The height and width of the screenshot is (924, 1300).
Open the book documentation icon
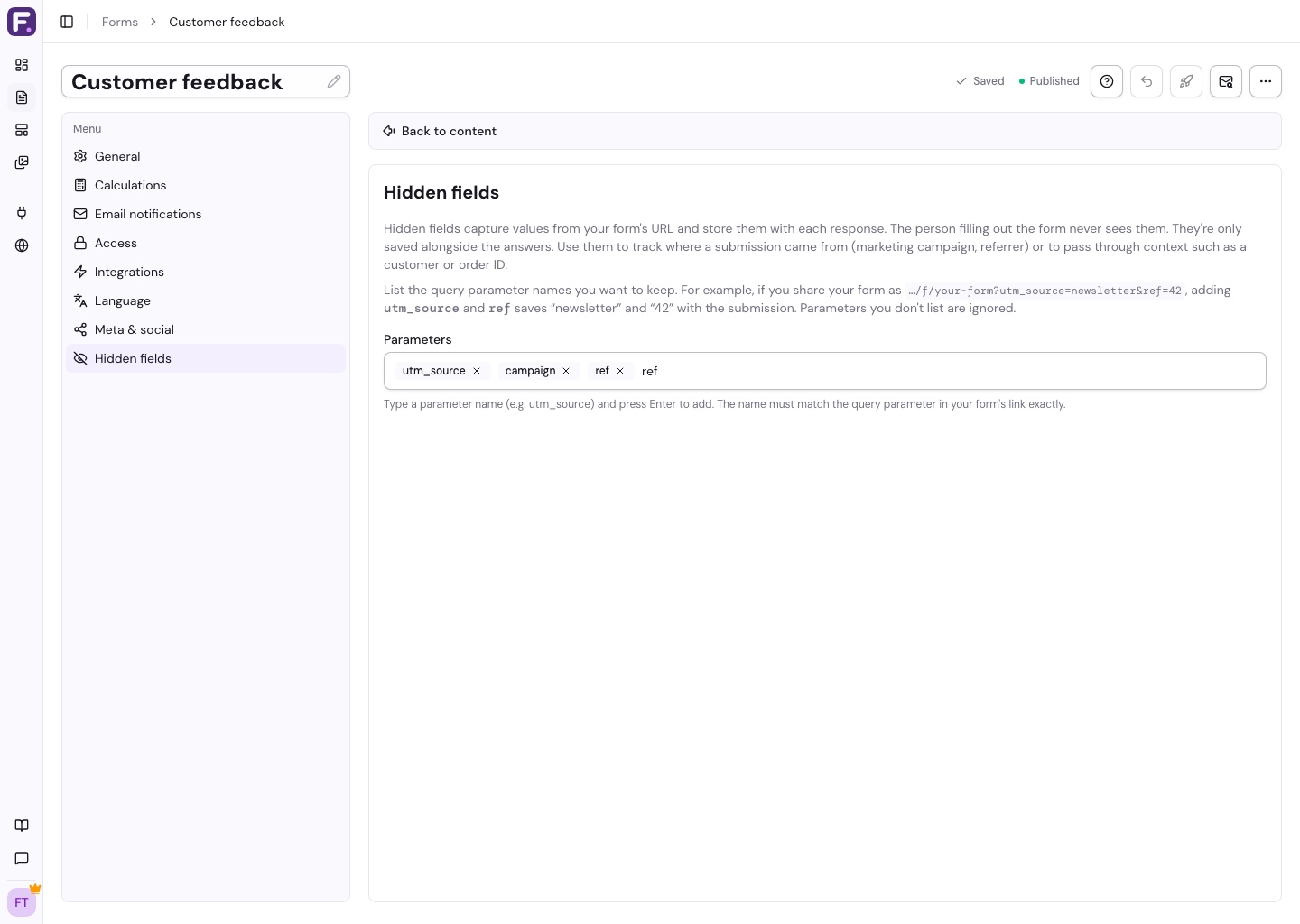(x=22, y=826)
